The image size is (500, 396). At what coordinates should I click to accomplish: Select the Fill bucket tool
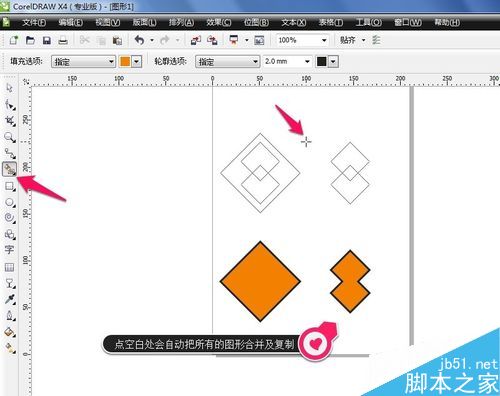click(9, 332)
